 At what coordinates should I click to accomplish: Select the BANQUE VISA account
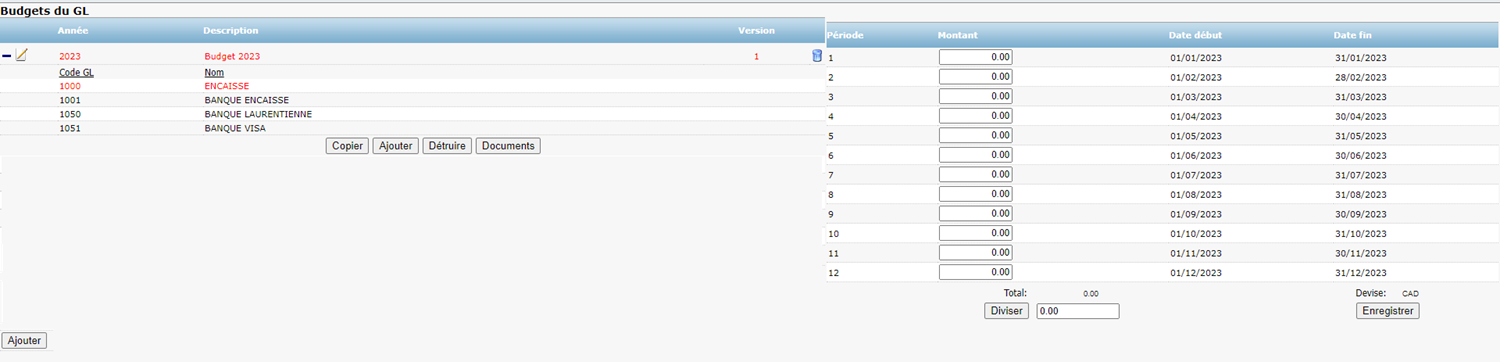(x=235, y=128)
